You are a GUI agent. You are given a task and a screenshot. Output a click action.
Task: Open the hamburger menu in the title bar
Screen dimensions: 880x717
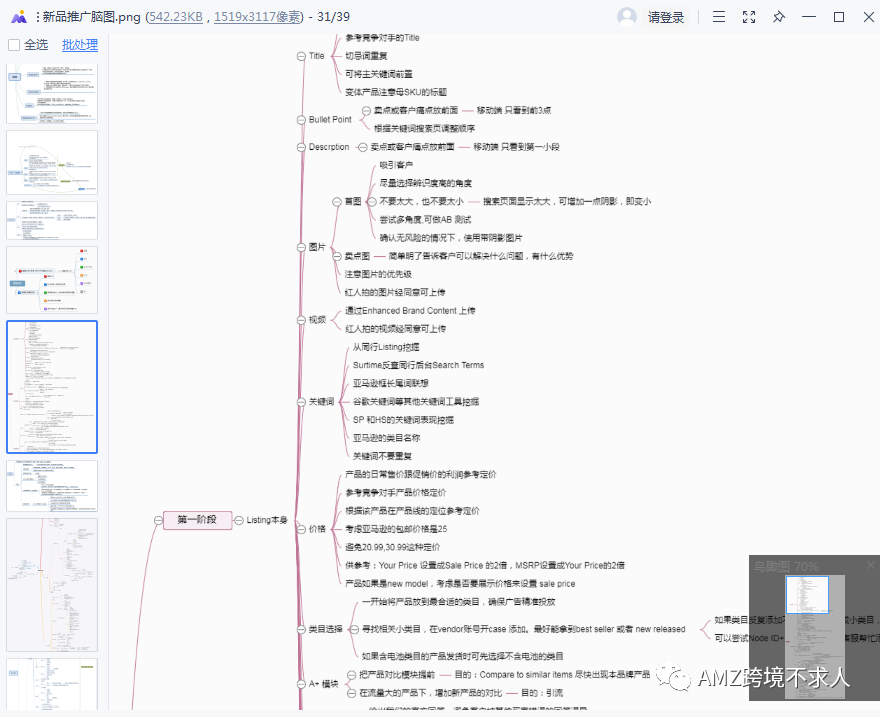tap(718, 17)
